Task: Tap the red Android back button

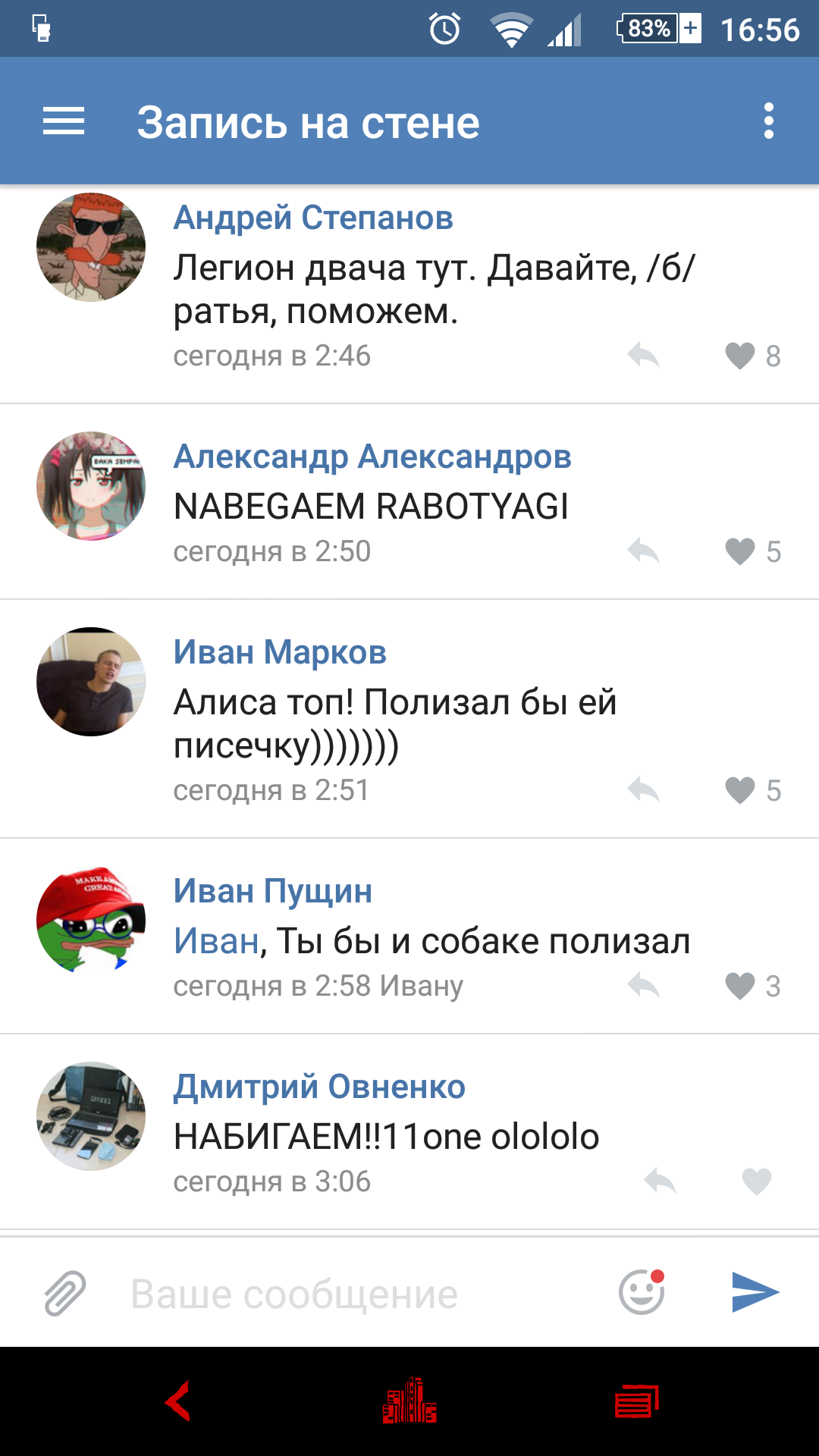Action: point(178,1401)
